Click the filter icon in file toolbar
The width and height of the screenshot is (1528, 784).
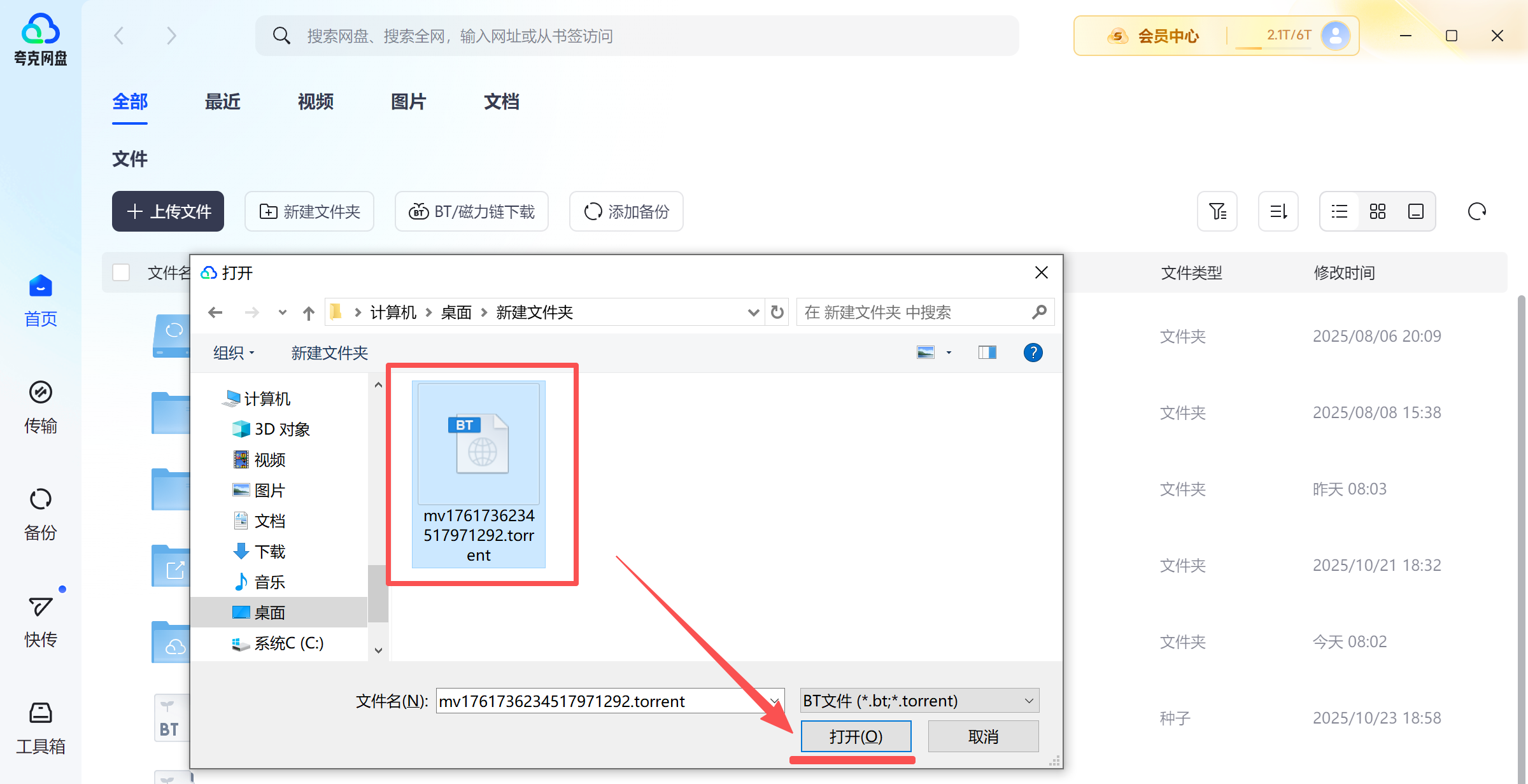coord(1217,211)
